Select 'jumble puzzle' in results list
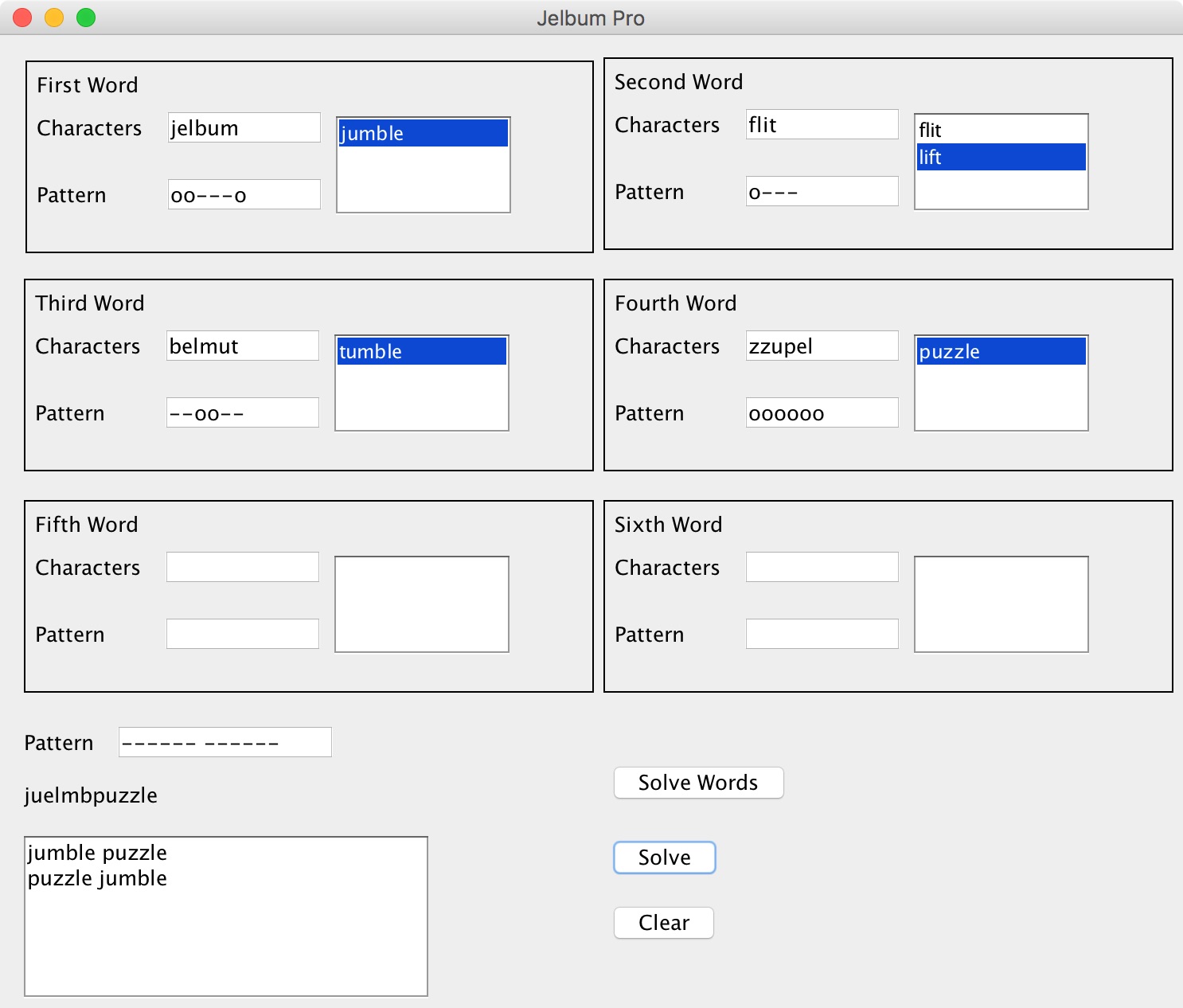 coord(98,853)
